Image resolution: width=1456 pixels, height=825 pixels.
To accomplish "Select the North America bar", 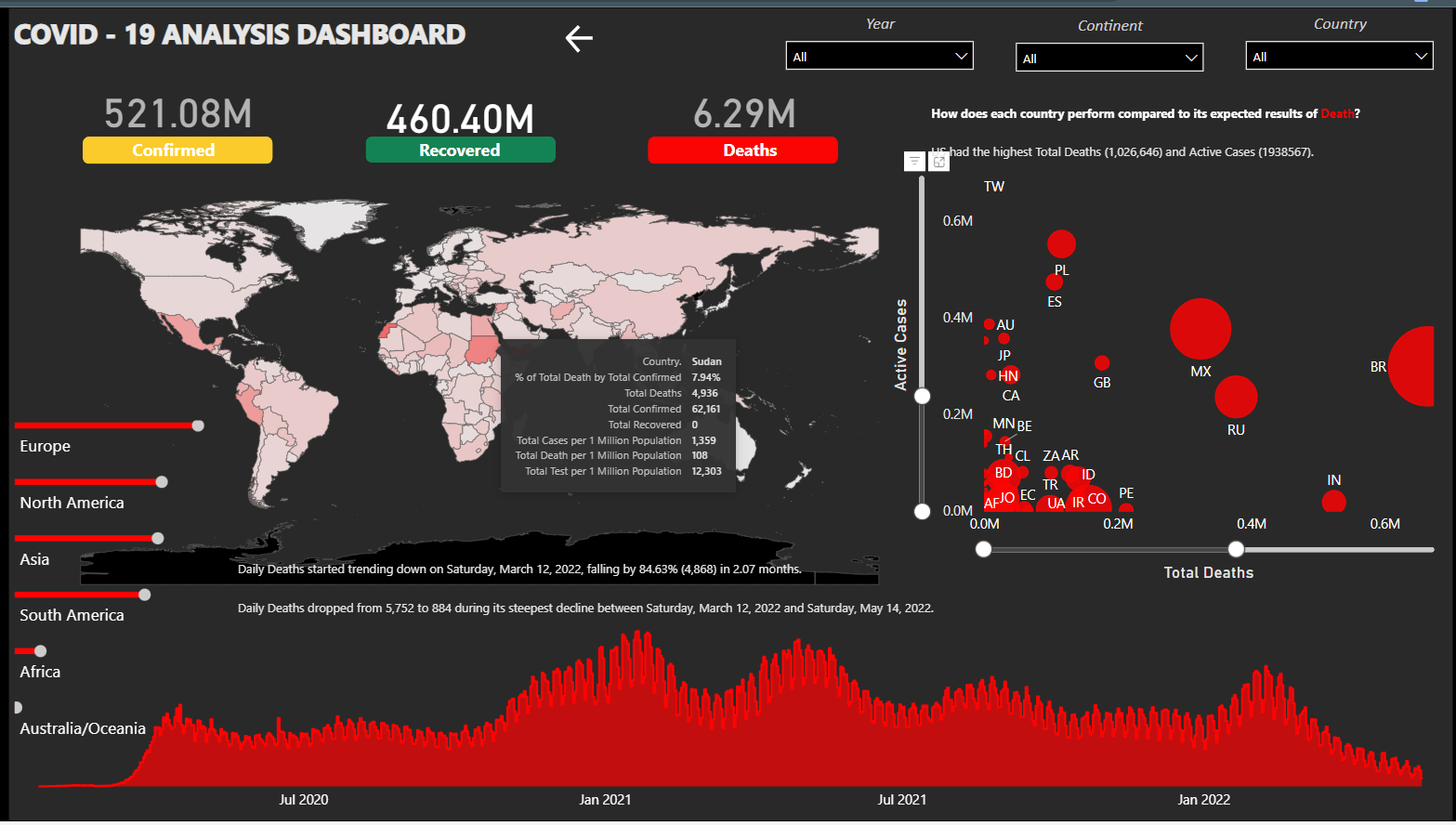I will tap(88, 482).
